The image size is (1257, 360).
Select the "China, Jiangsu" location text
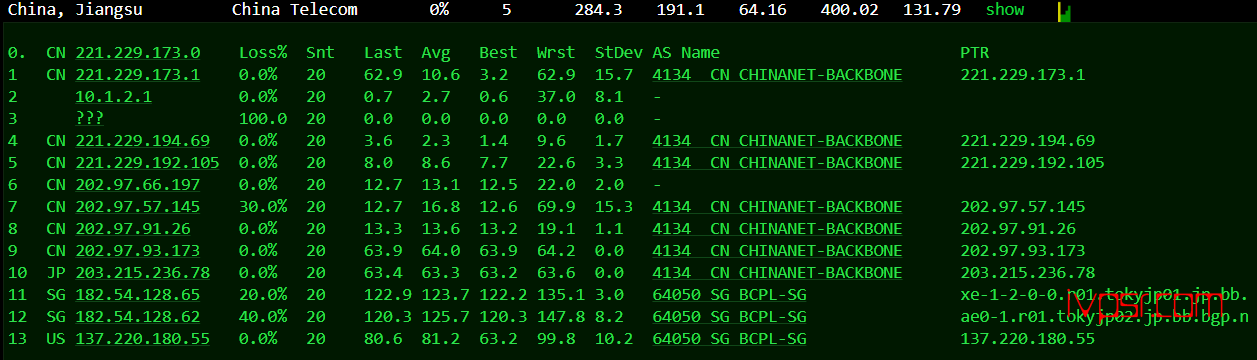coord(75,9)
